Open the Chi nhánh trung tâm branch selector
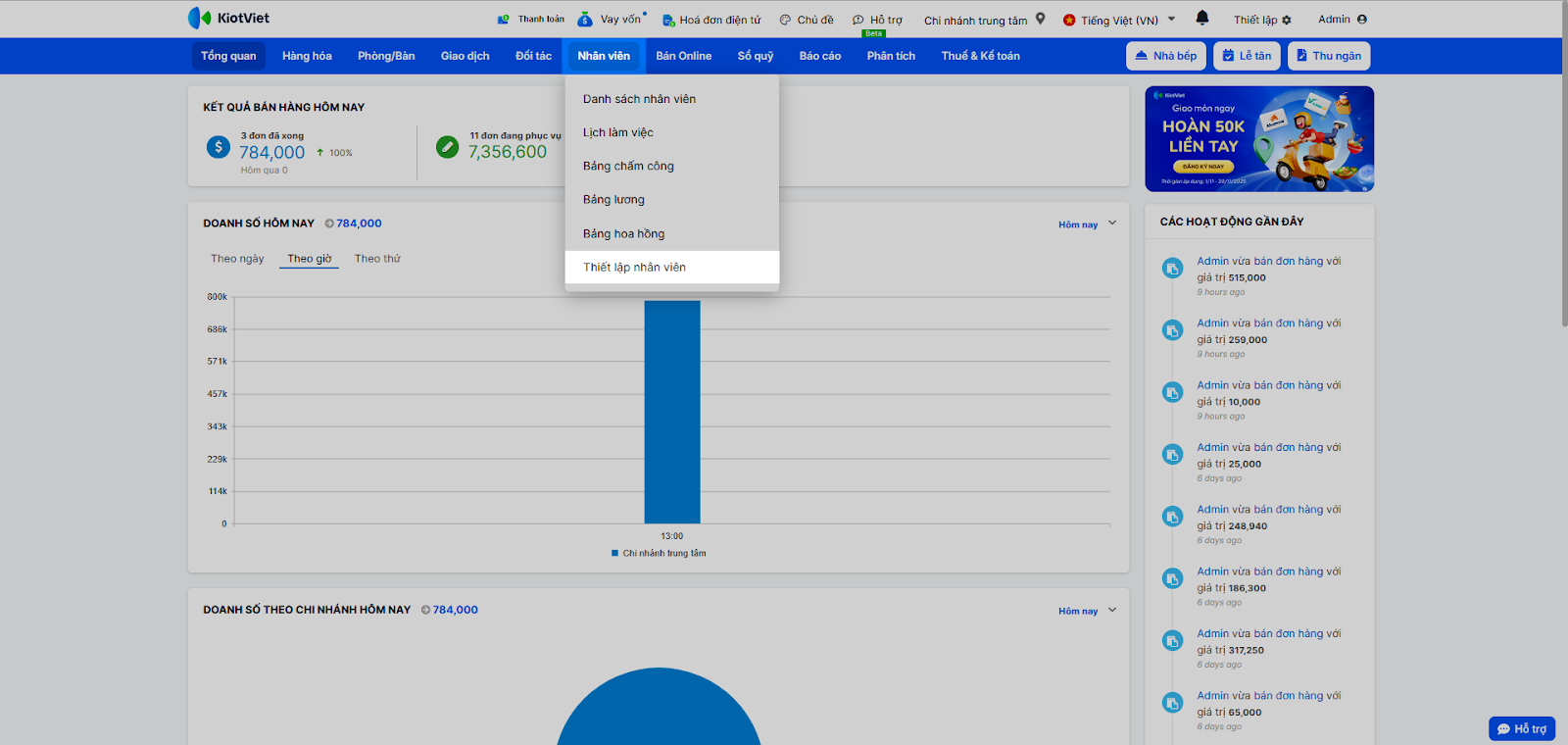The height and width of the screenshot is (745, 1568). click(985, 20)
